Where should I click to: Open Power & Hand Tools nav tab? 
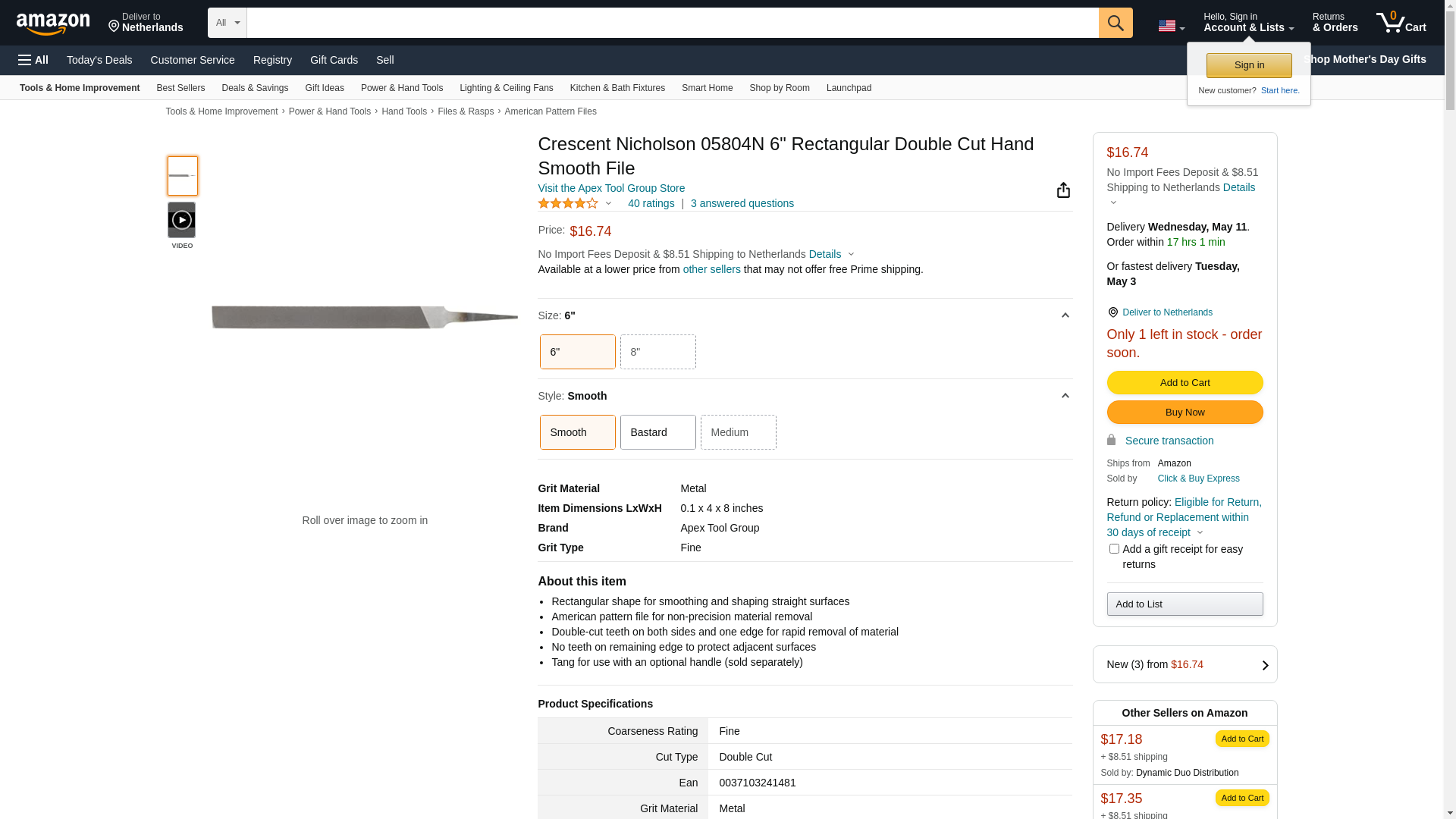pyautogui.click(x=401, y=88)
